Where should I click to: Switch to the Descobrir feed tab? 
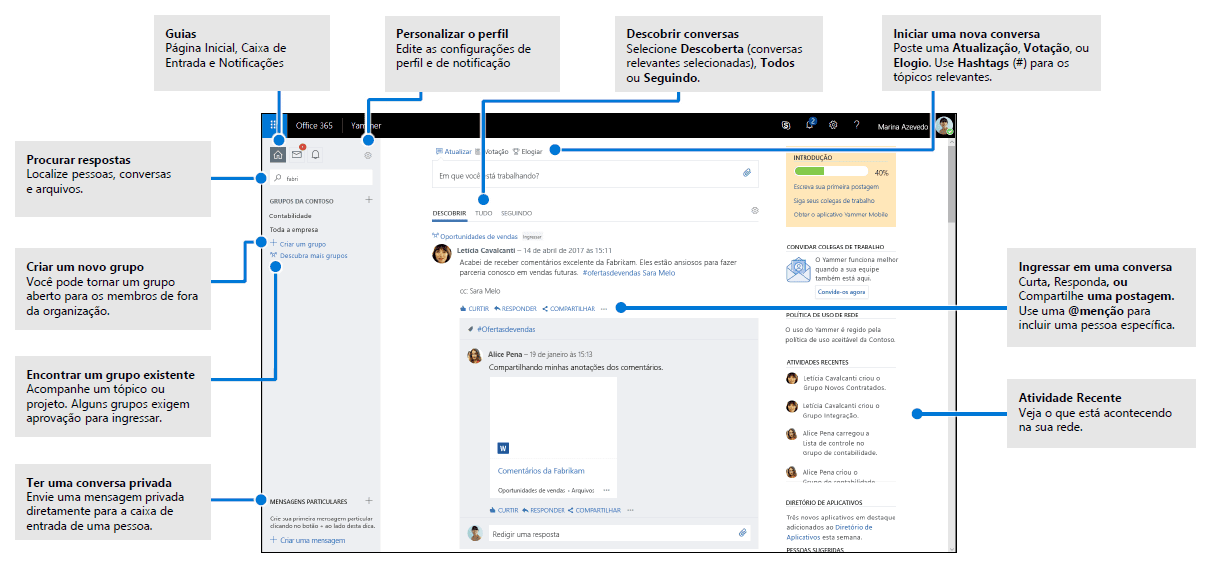click(x=449, y=213)
